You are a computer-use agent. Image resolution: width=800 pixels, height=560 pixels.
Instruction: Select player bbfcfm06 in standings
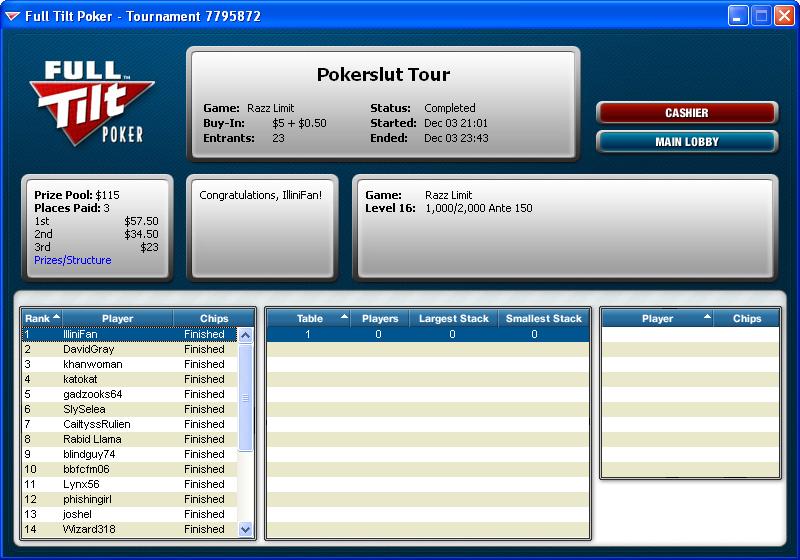point(130,469)
